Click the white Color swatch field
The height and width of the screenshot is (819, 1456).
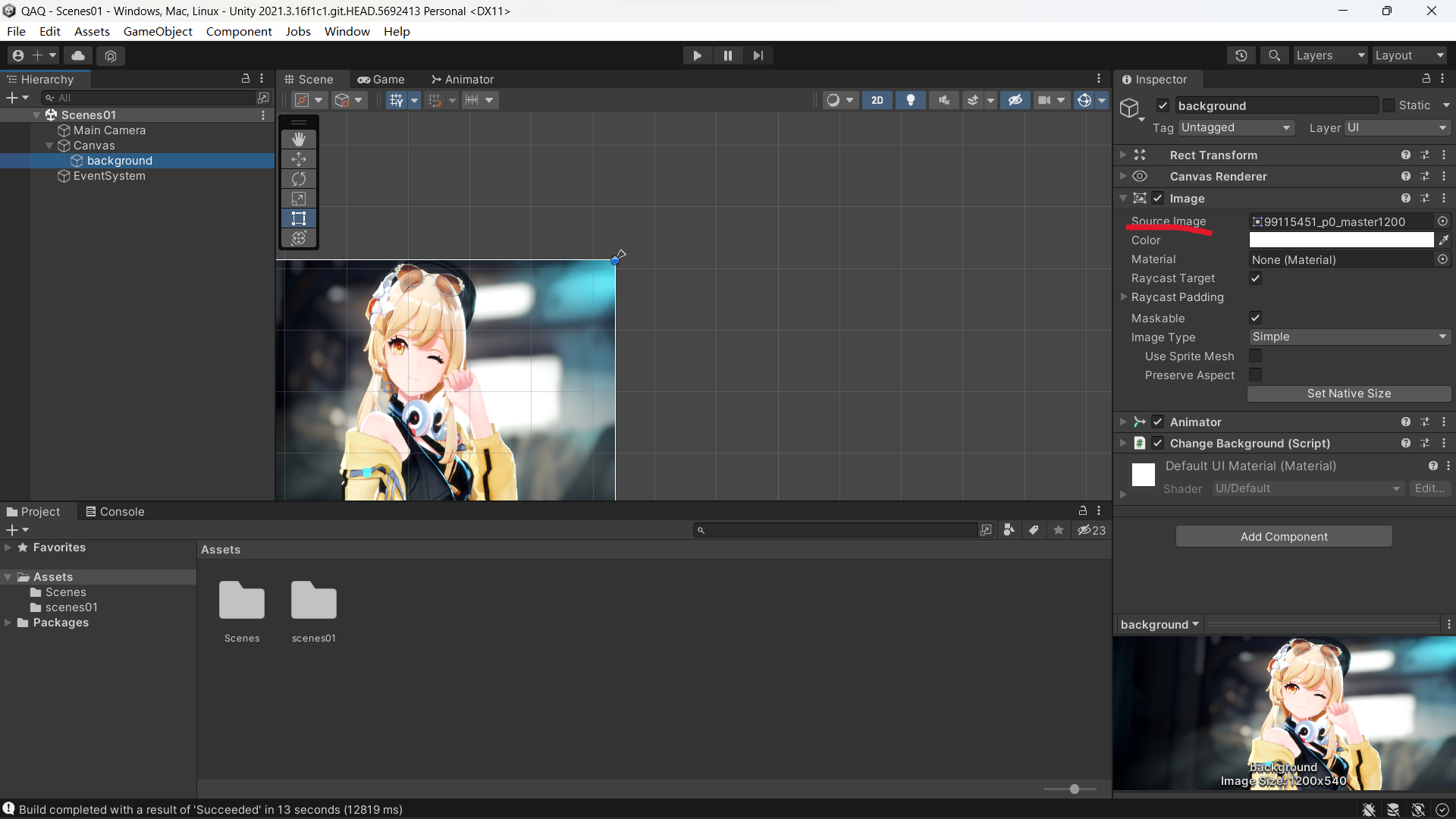point(1341,240)
